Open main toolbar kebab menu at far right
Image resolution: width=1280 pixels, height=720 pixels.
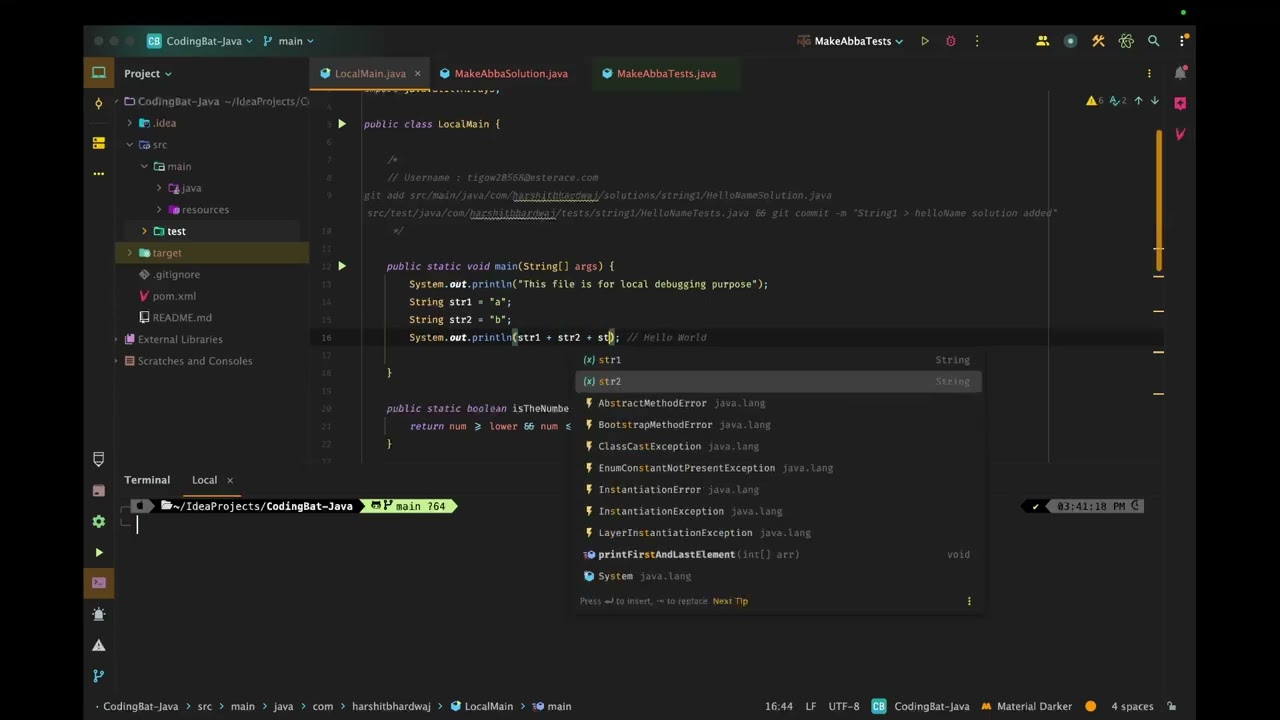click(1182, 41)
